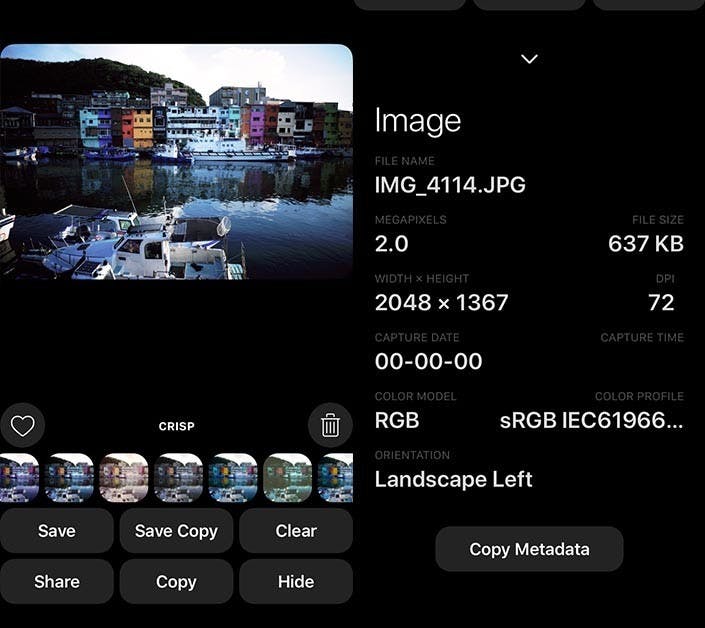Image resolution: width=705 pixels, height=628 pixels.
Task: Tap the Landscape Left orientation value
Action: 453,479
